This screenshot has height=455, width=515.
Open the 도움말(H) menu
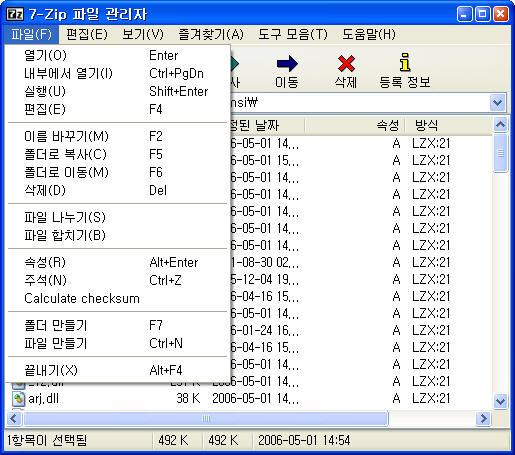coord(369,34)
